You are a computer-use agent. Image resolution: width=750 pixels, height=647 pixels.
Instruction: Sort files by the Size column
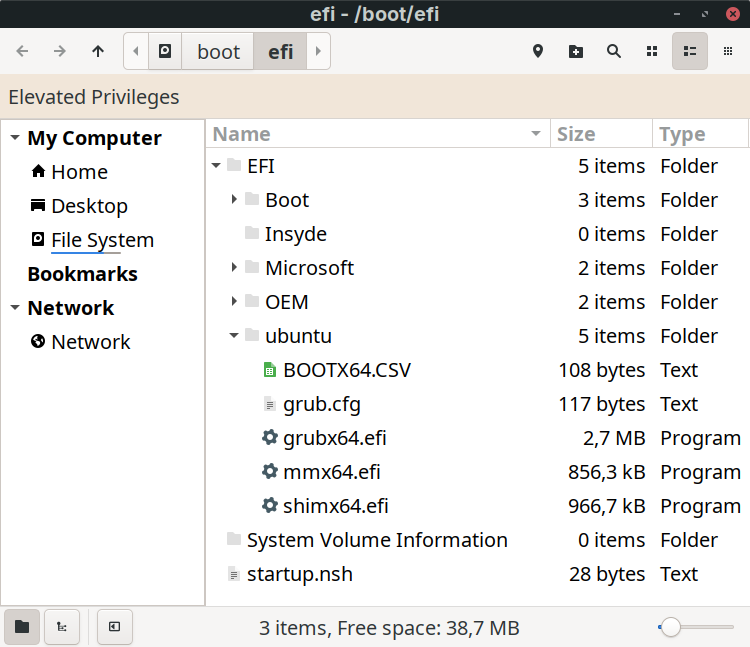pos(600,134)
